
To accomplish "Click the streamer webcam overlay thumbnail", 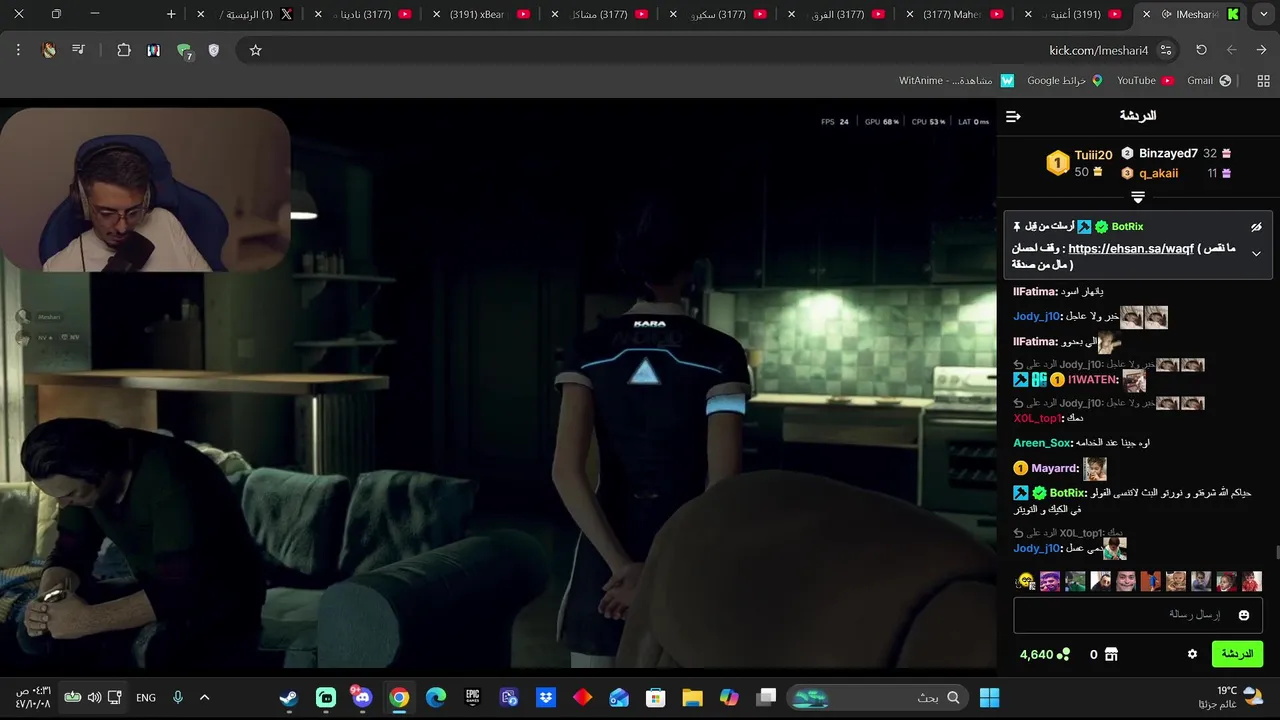I will click(x=146, y=190).
